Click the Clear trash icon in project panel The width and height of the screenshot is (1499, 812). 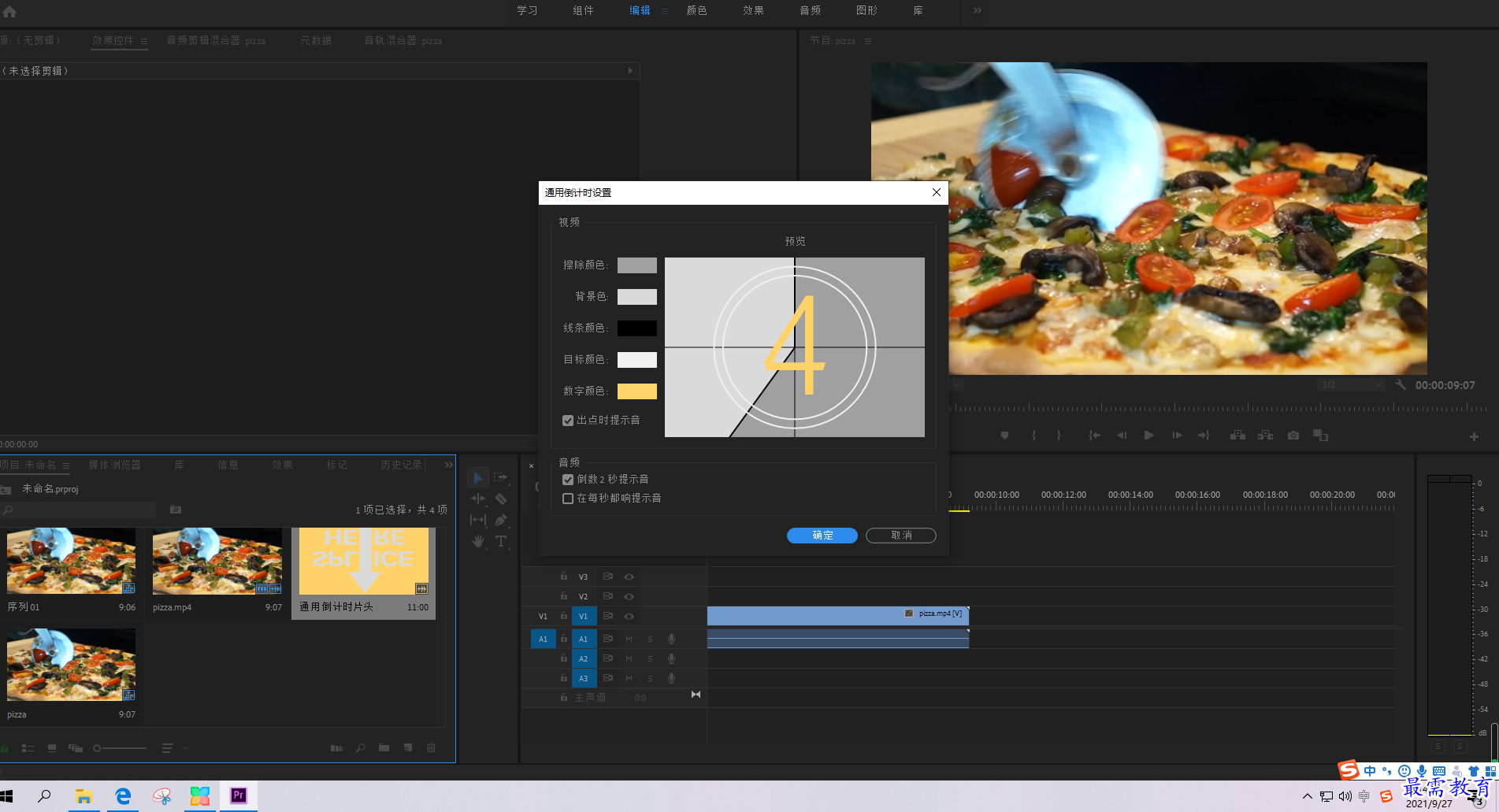click(x=431, y=748)
